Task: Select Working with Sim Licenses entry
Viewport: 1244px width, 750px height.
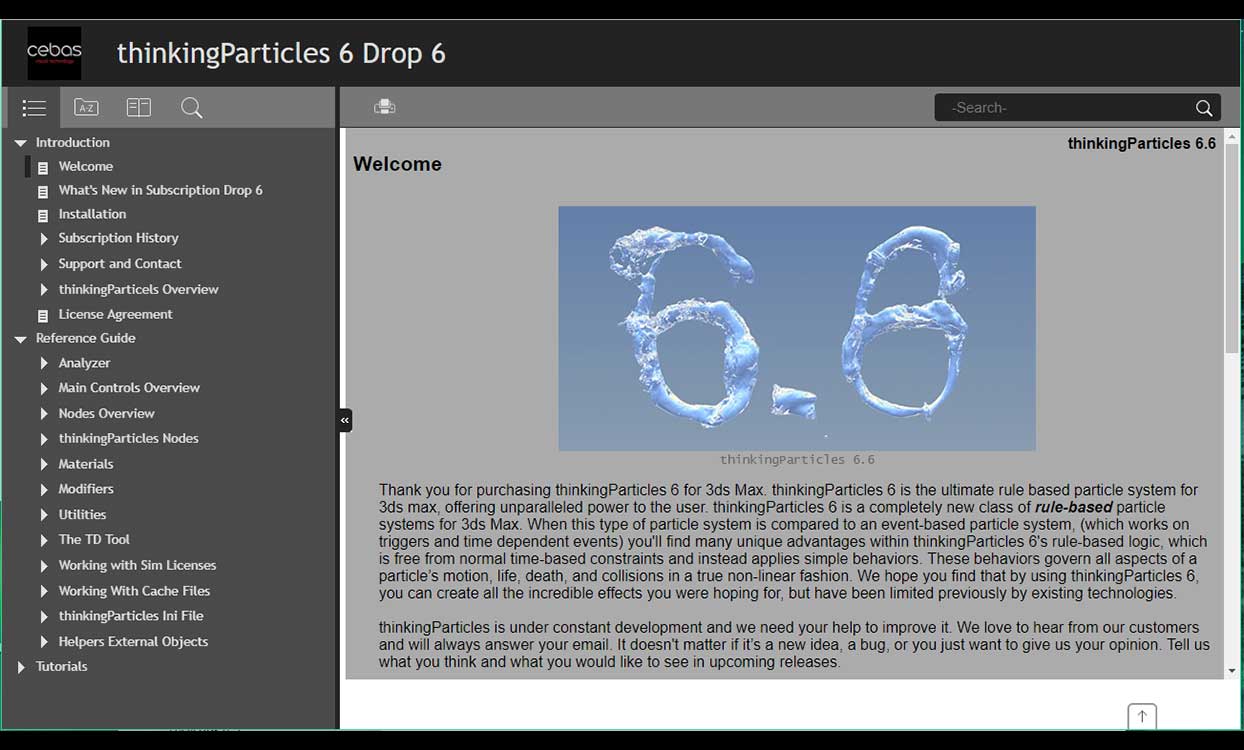Action: point(137,565)
